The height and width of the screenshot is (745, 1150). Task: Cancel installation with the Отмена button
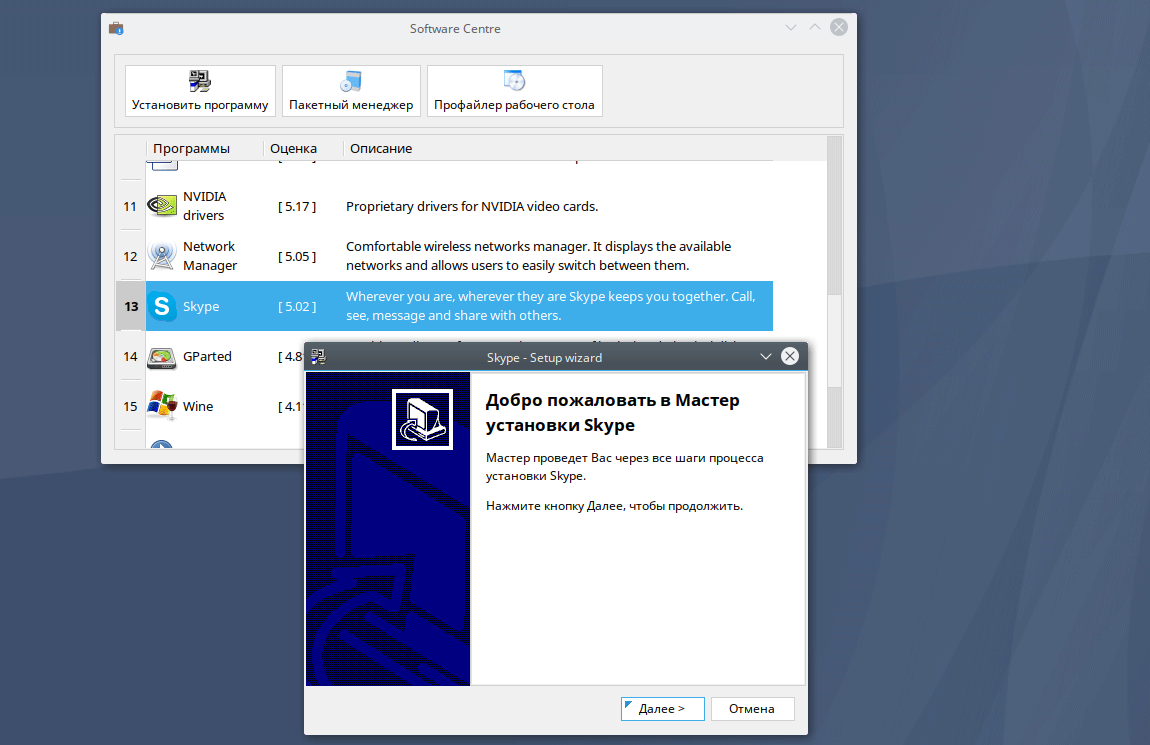pos(752,708)
